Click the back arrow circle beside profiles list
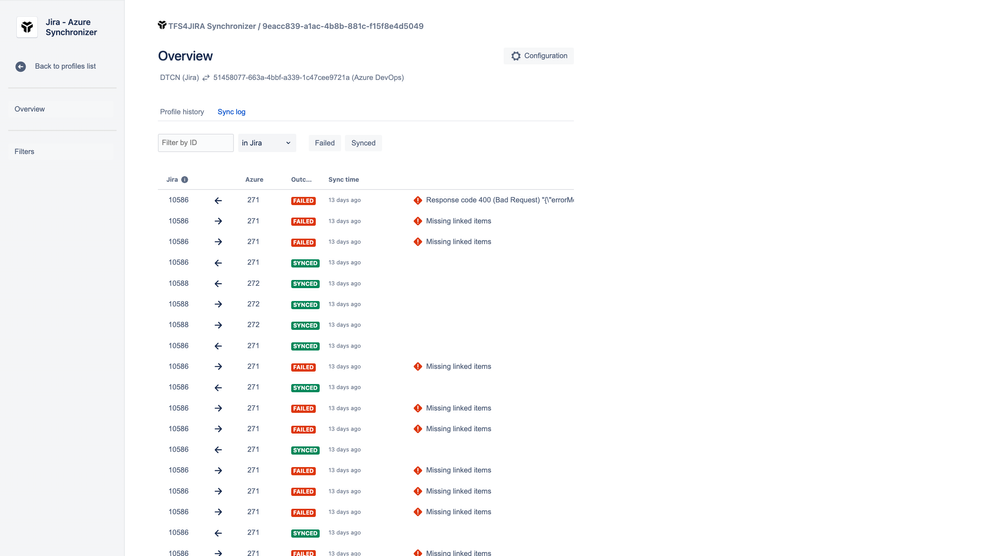The height and width of the screenshot is (556, 998). (x=20, y=67)
